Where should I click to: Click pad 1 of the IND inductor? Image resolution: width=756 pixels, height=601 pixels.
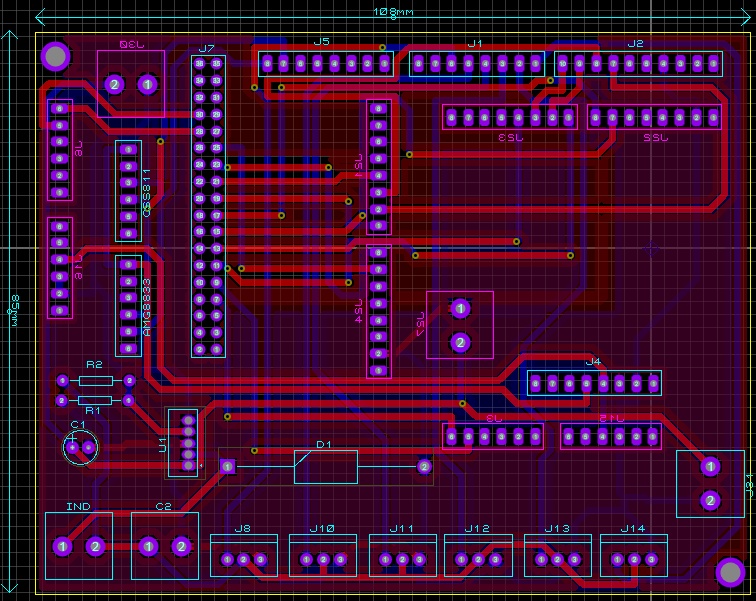(x=62, y=547)
